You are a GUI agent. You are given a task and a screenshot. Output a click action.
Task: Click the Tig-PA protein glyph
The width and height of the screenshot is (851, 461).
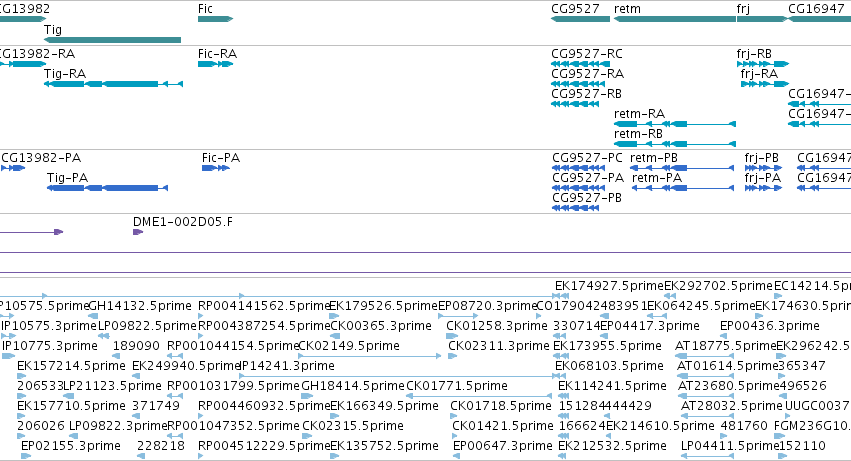click(107, 188)
